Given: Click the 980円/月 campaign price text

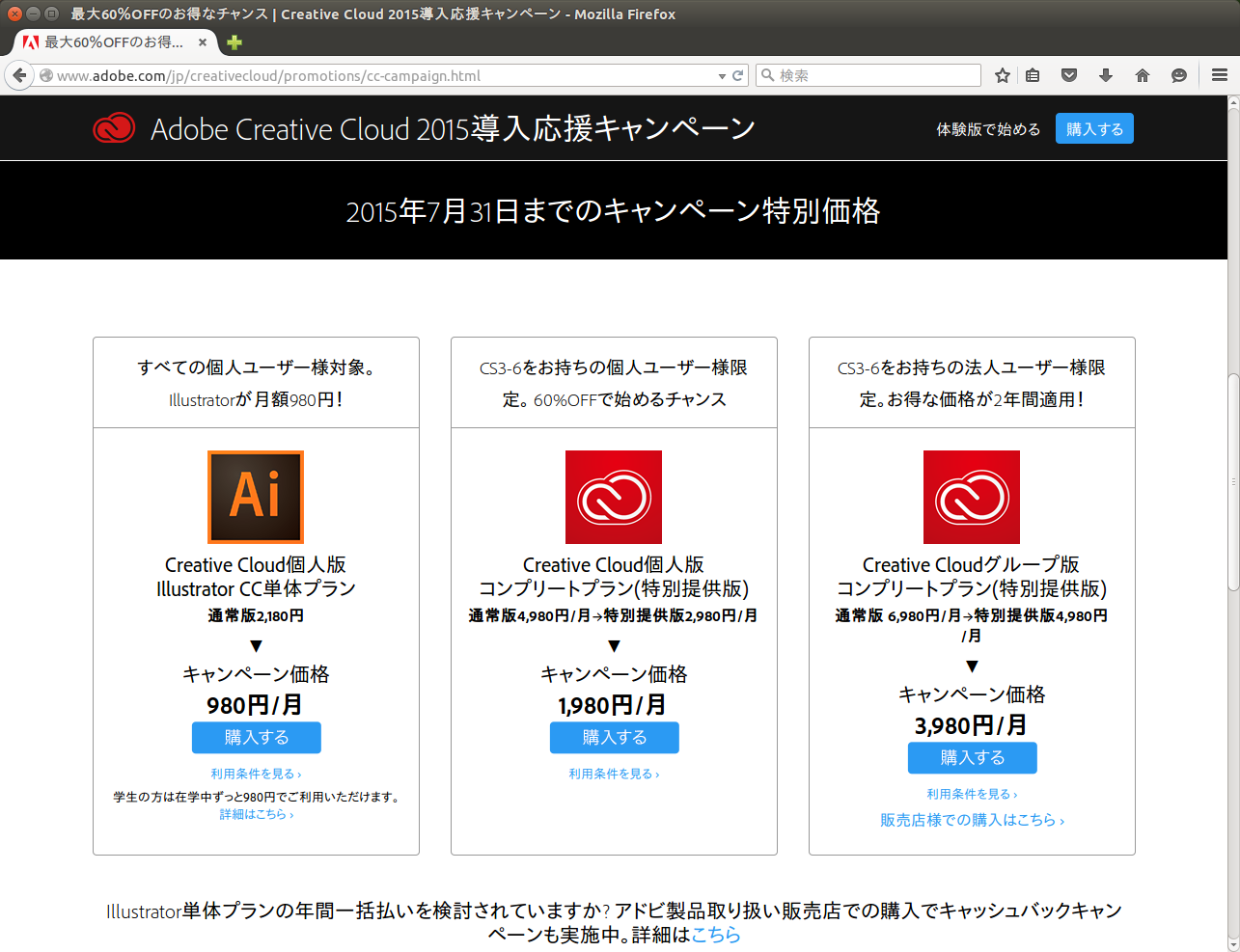Looking at the screenshot, I should [255, 706].
